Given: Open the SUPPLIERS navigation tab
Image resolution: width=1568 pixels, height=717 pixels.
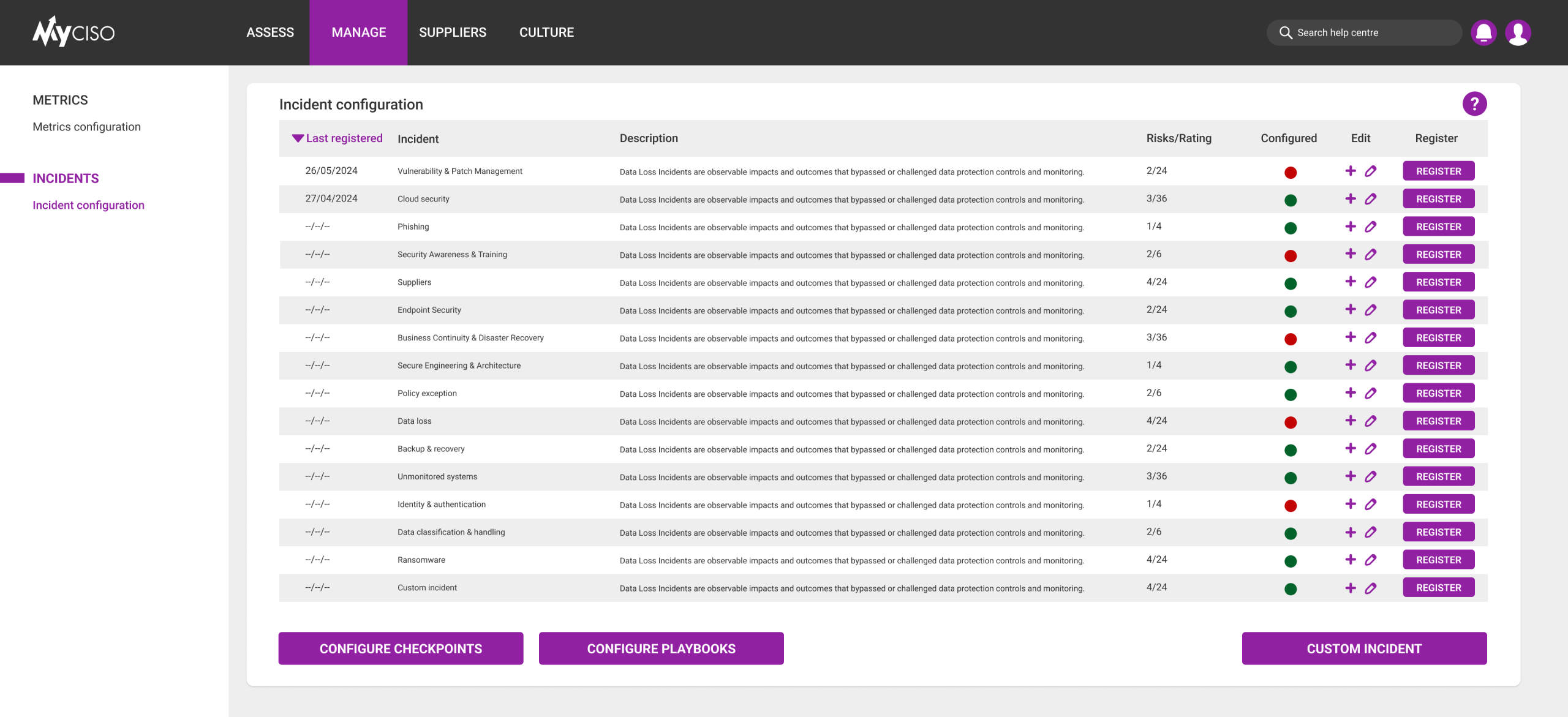Looking at the screenshot, I should (452, 32).
